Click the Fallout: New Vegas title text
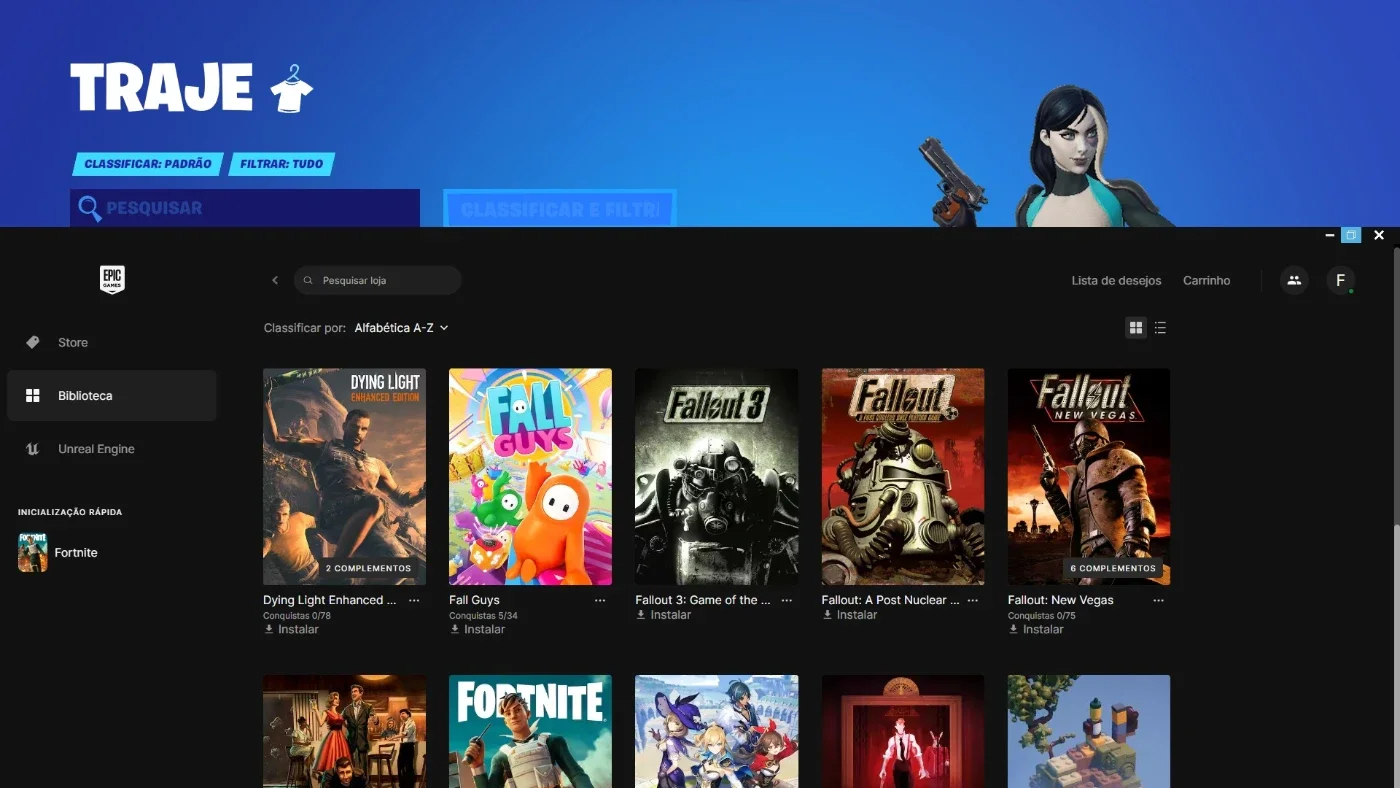The width and height of the screenshot is (1400, 788). 1061,601
